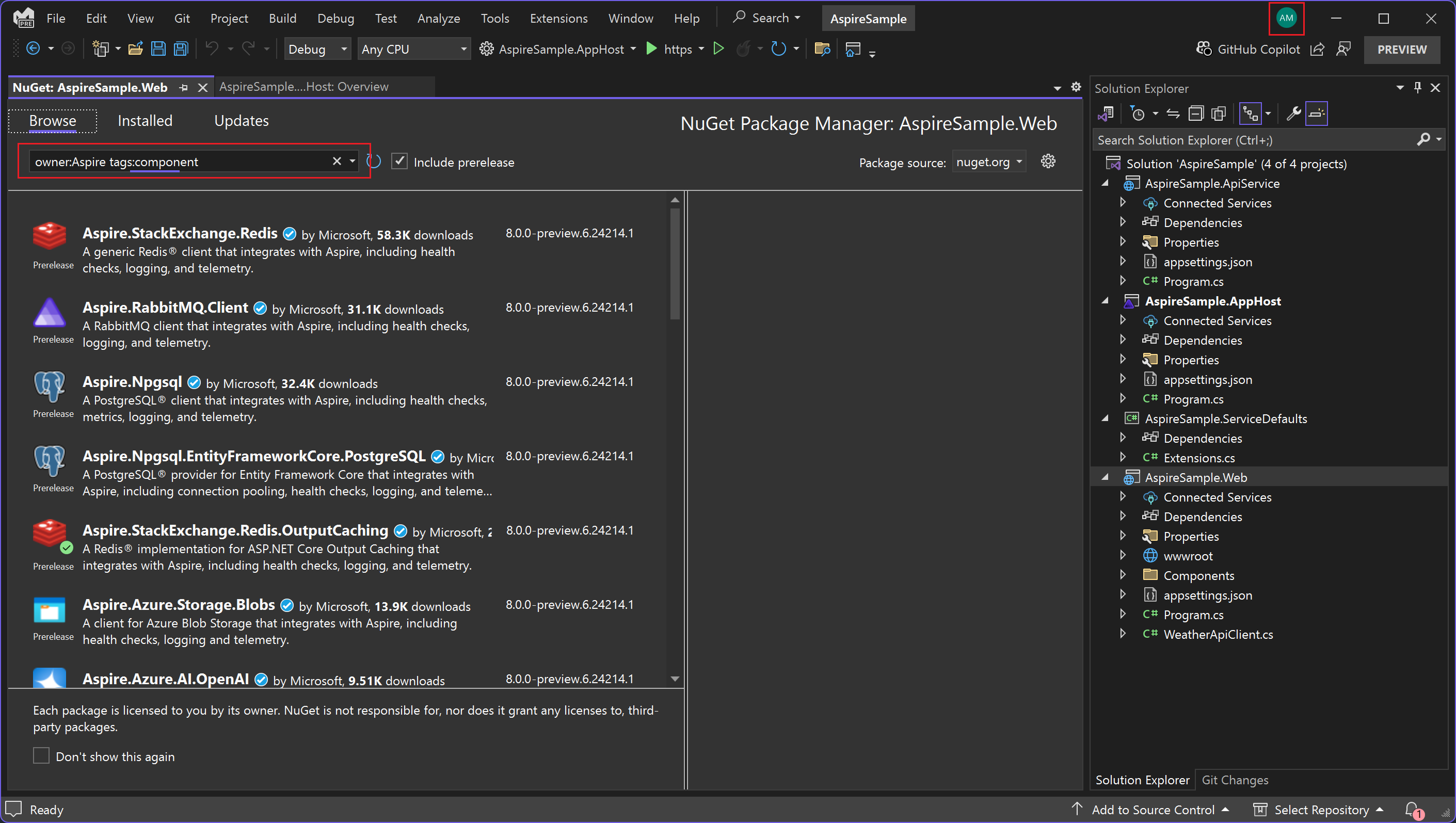Click Select Repository in status bar
Screen dimensions: 1456x823
click(x=1320, y=810)
